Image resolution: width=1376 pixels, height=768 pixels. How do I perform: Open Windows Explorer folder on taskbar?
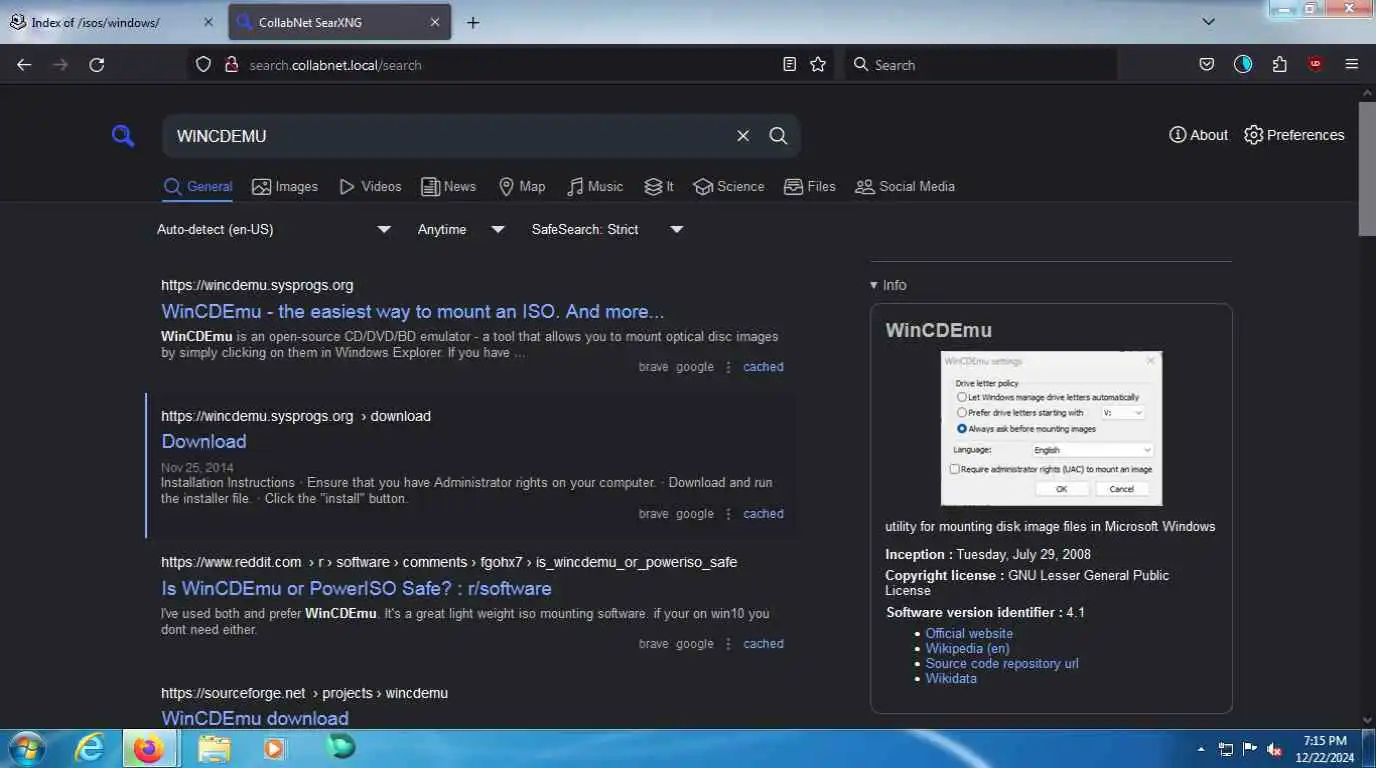click(x=214, y=748)
